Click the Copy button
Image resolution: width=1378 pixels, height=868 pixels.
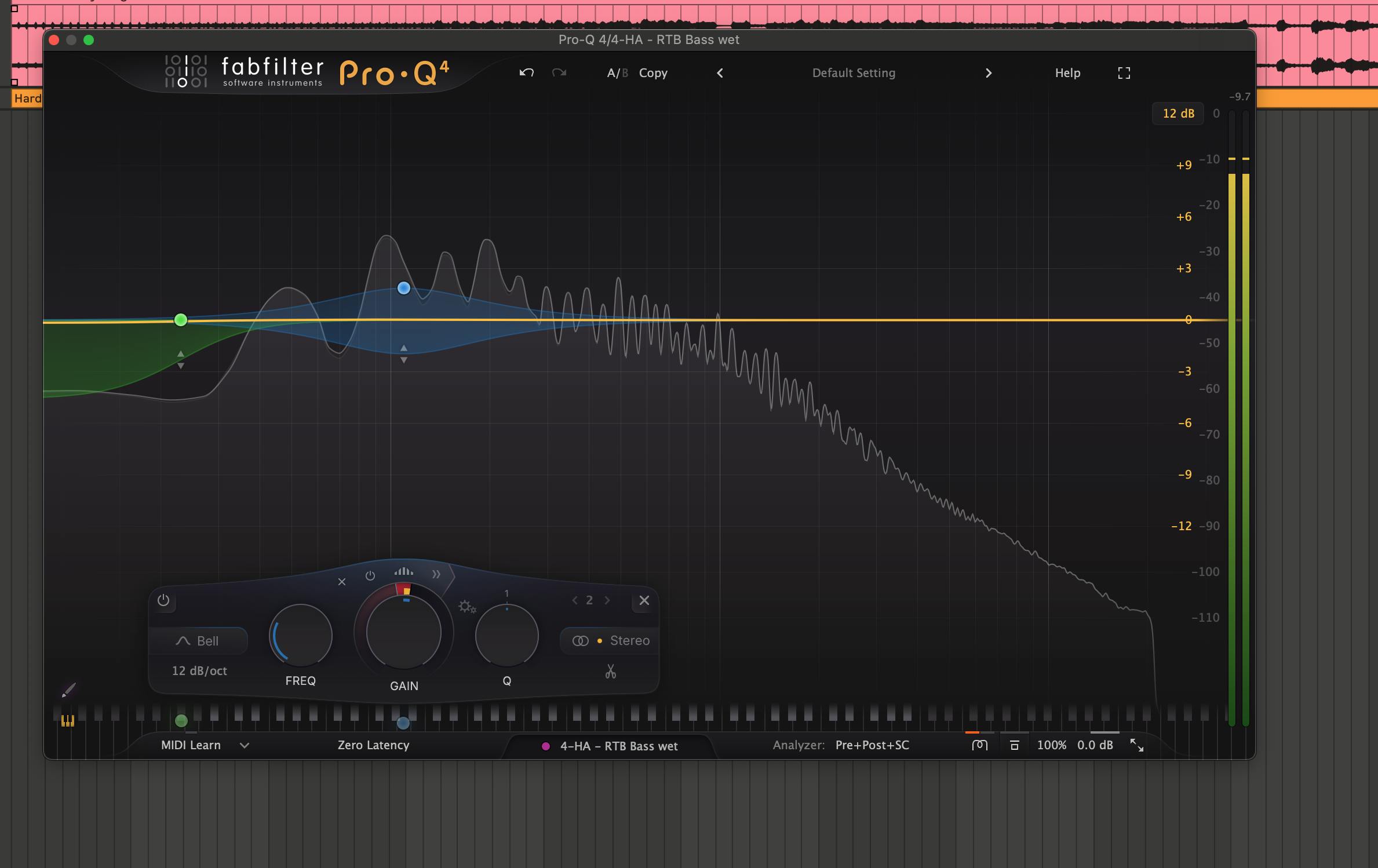(x=653, y=73)
